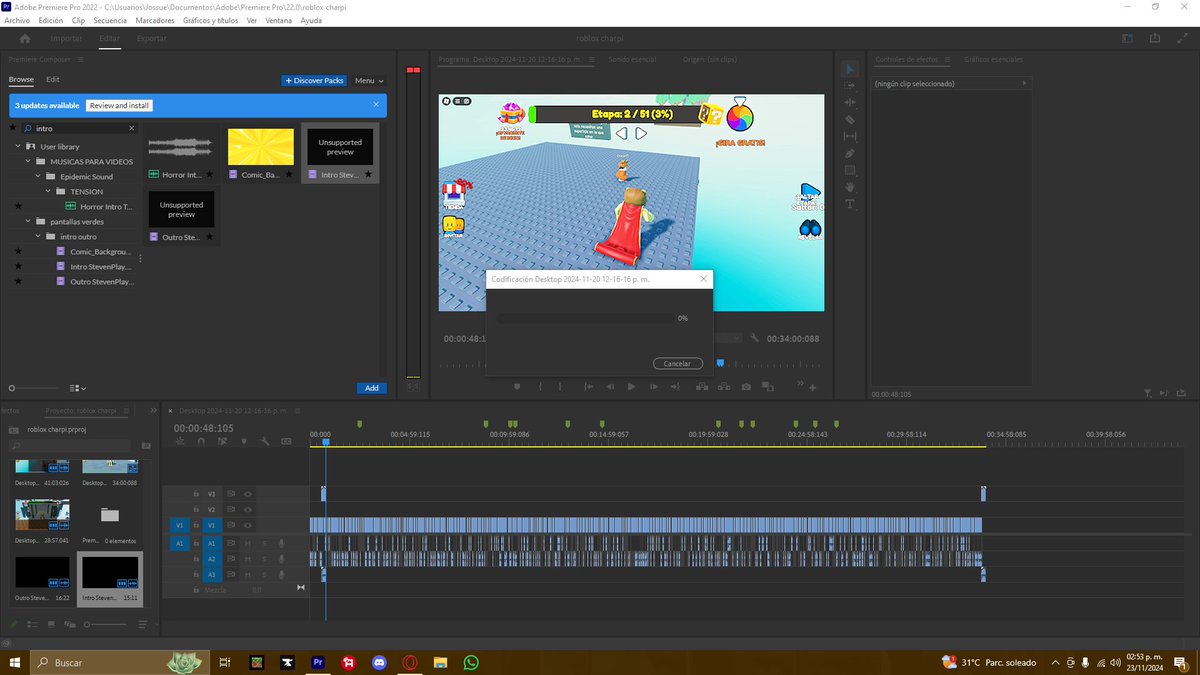The height and width of the screenshot is (675, 1200).
Task: Open the Gráficos y títulos menu
Action: click(211, 20)
